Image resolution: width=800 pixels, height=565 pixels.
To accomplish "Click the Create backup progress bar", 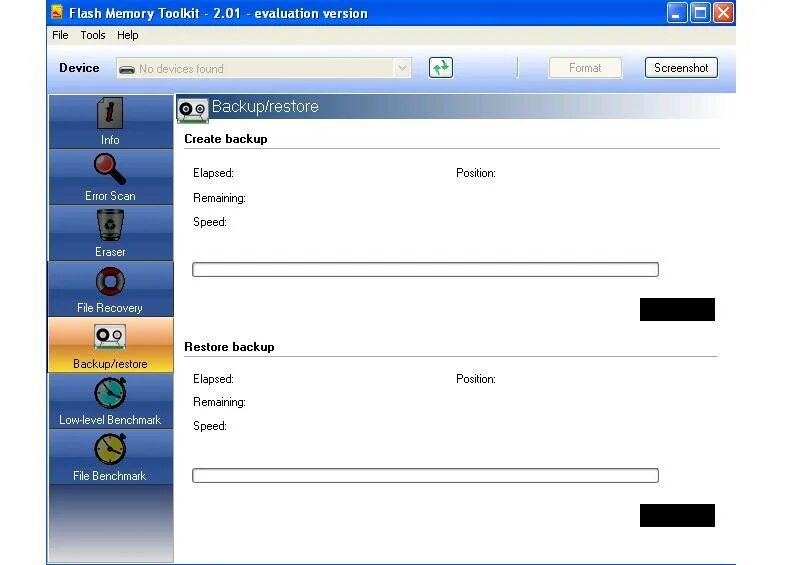I will 425,269.
